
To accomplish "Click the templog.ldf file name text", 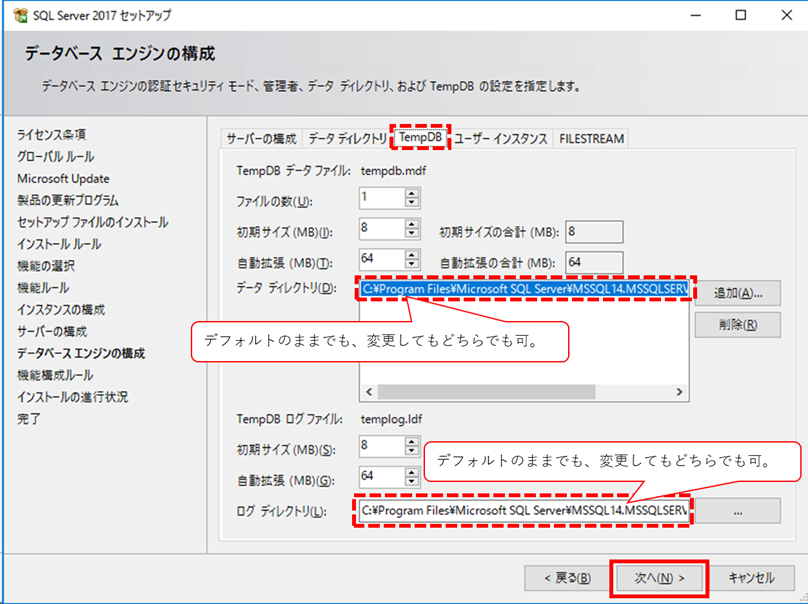I will tap(391, 419).
